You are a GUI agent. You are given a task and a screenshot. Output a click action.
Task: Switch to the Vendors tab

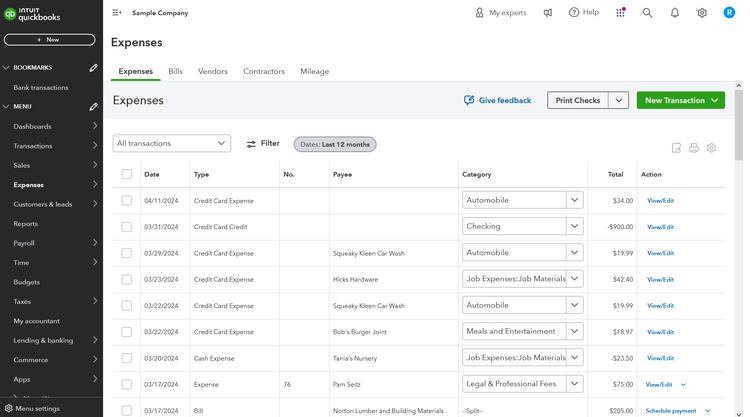coord(213,71)
